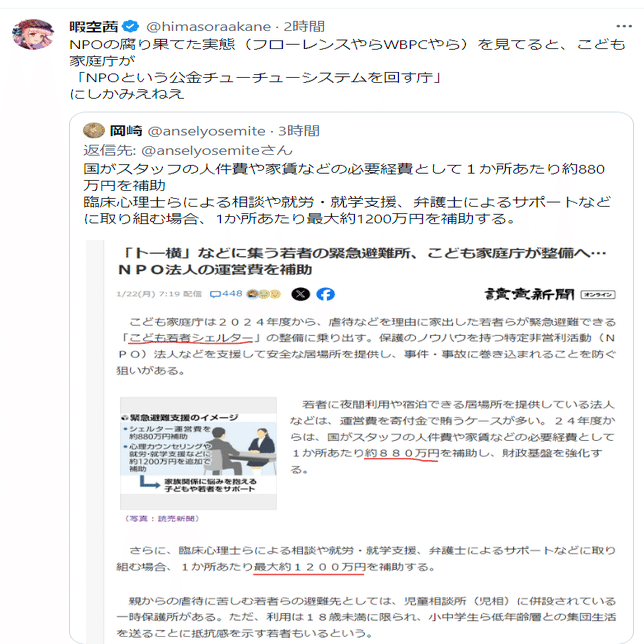Screen dimensions: 644x644
Task: Click the オンライン badge next to logo
Action: coord(598,294)
